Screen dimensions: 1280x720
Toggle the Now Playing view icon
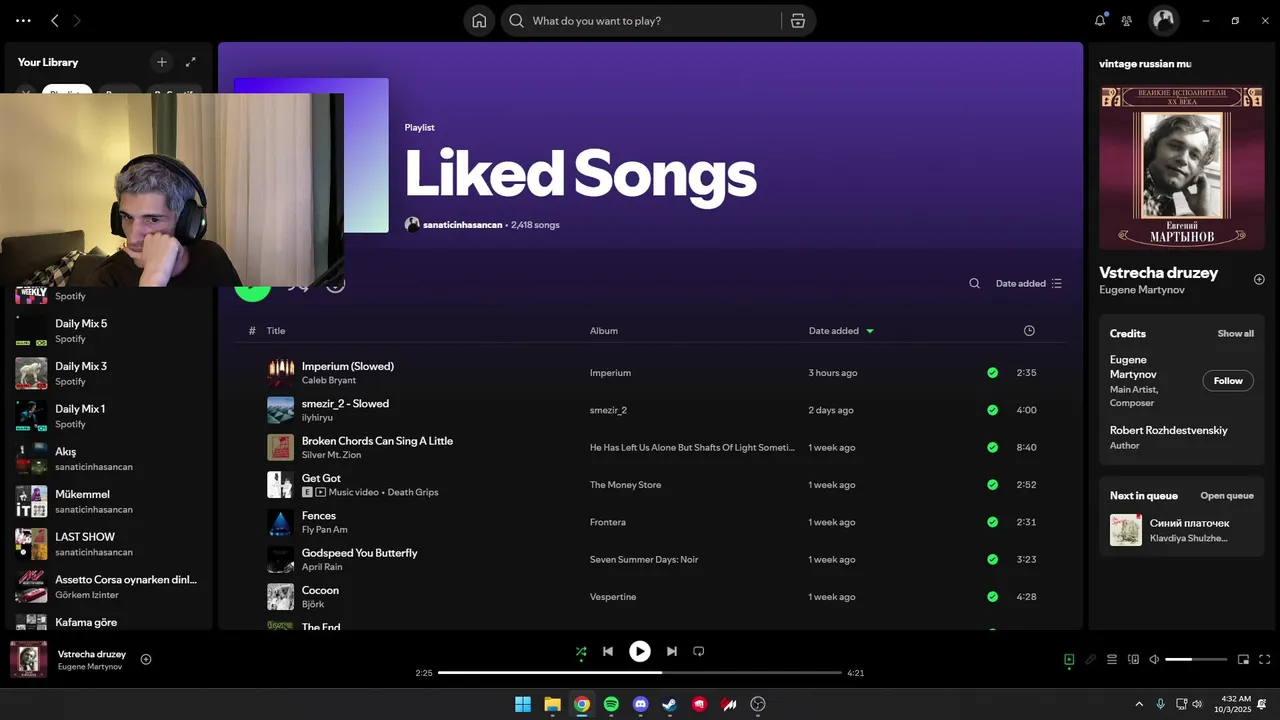pos(1069,660)
